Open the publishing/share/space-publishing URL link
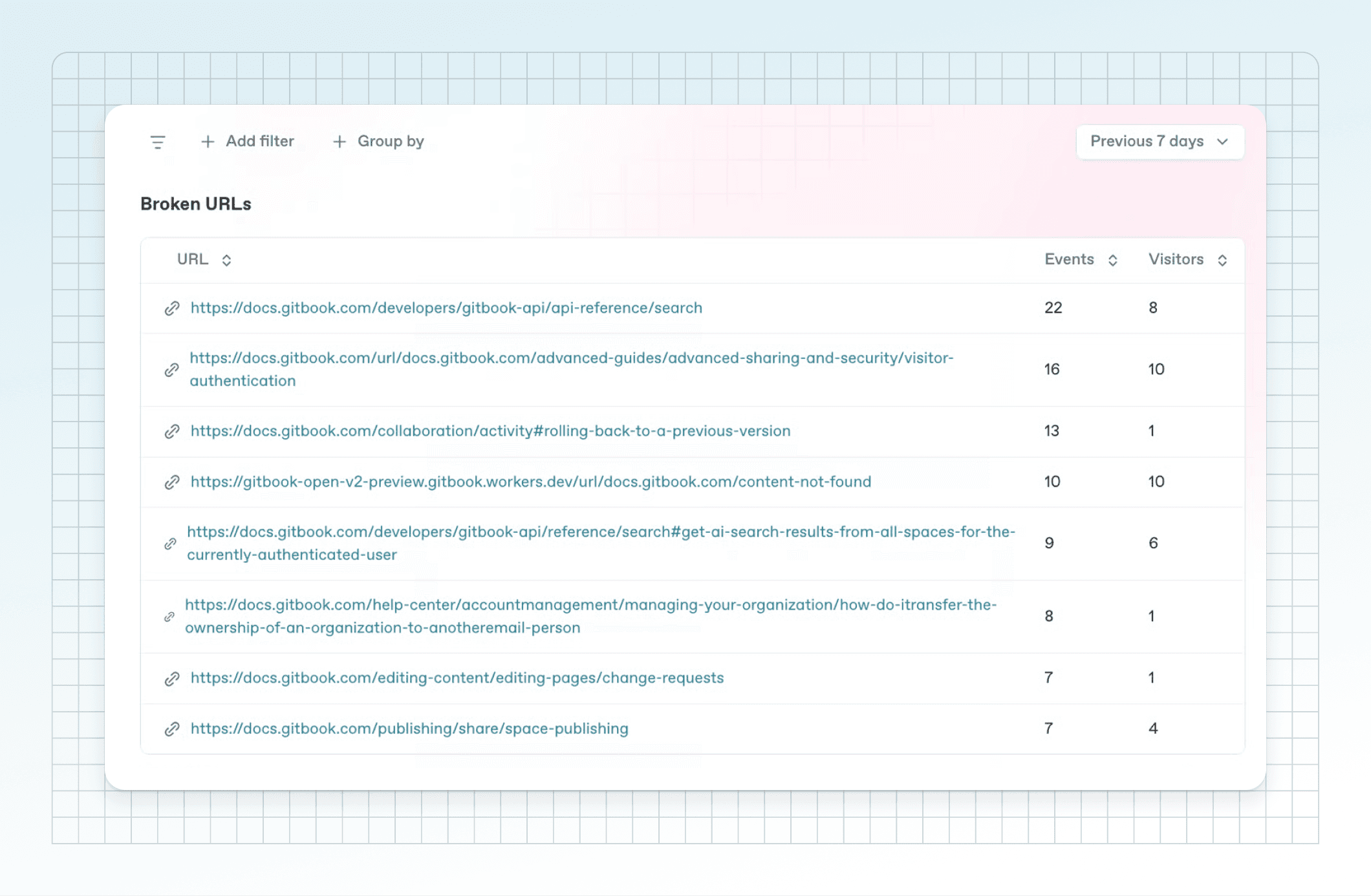Image resolution: width=1371 pixels, height=896 pixels. pyautogui.click(x=409, y=729)
